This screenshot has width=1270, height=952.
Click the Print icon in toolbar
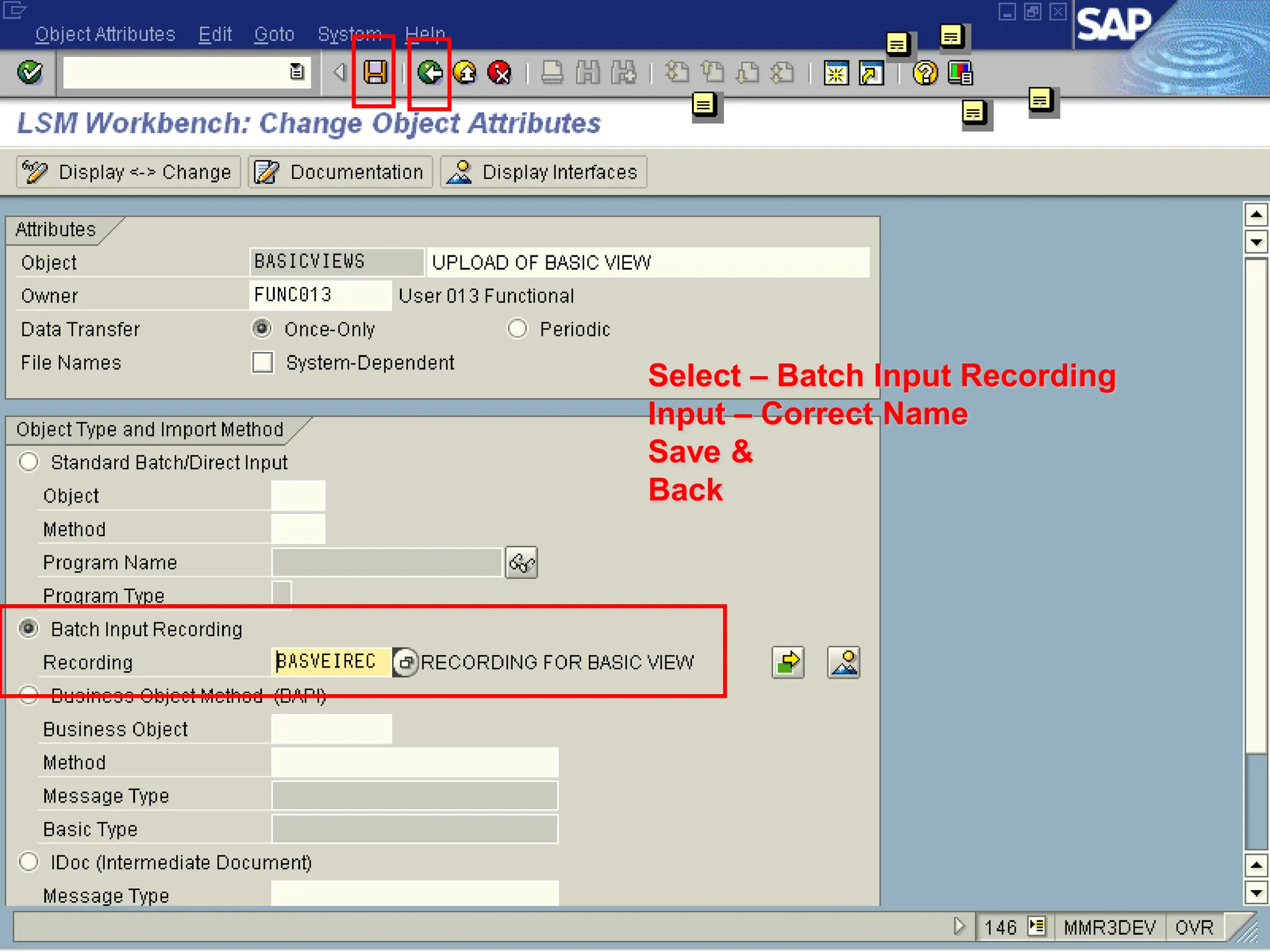pyautogui.click(x=551, y=73)
